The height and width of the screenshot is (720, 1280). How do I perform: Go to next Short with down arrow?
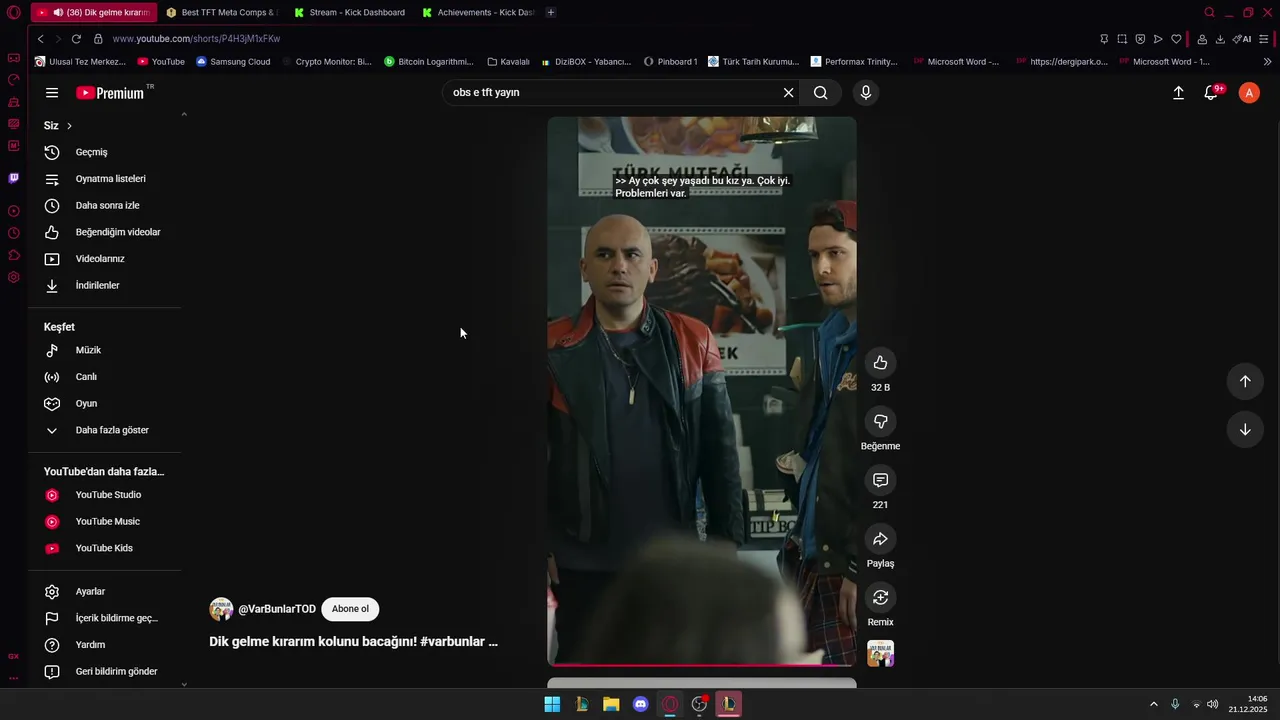tap(1245, 430)
